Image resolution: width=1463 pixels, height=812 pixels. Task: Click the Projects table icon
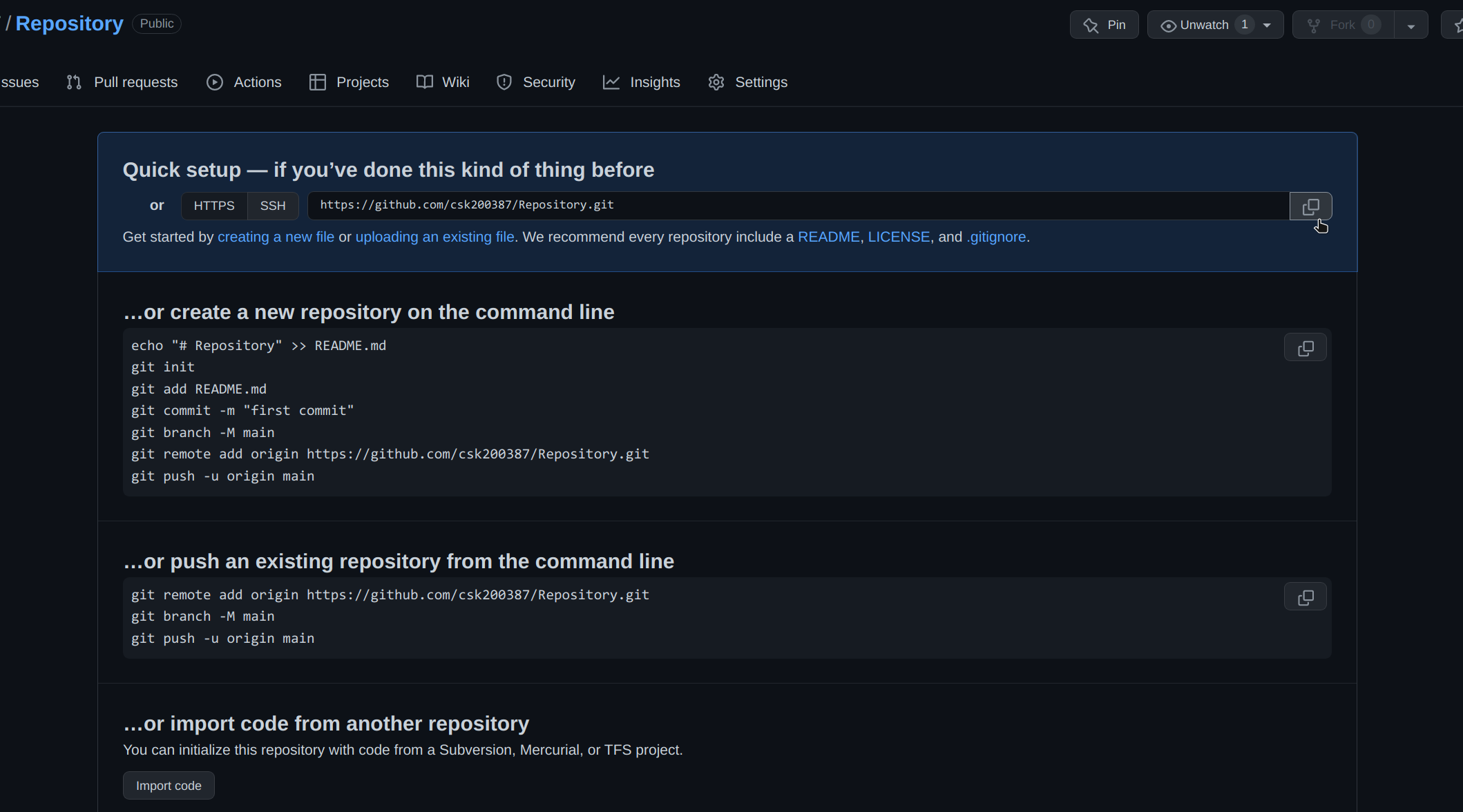(317, 82)
